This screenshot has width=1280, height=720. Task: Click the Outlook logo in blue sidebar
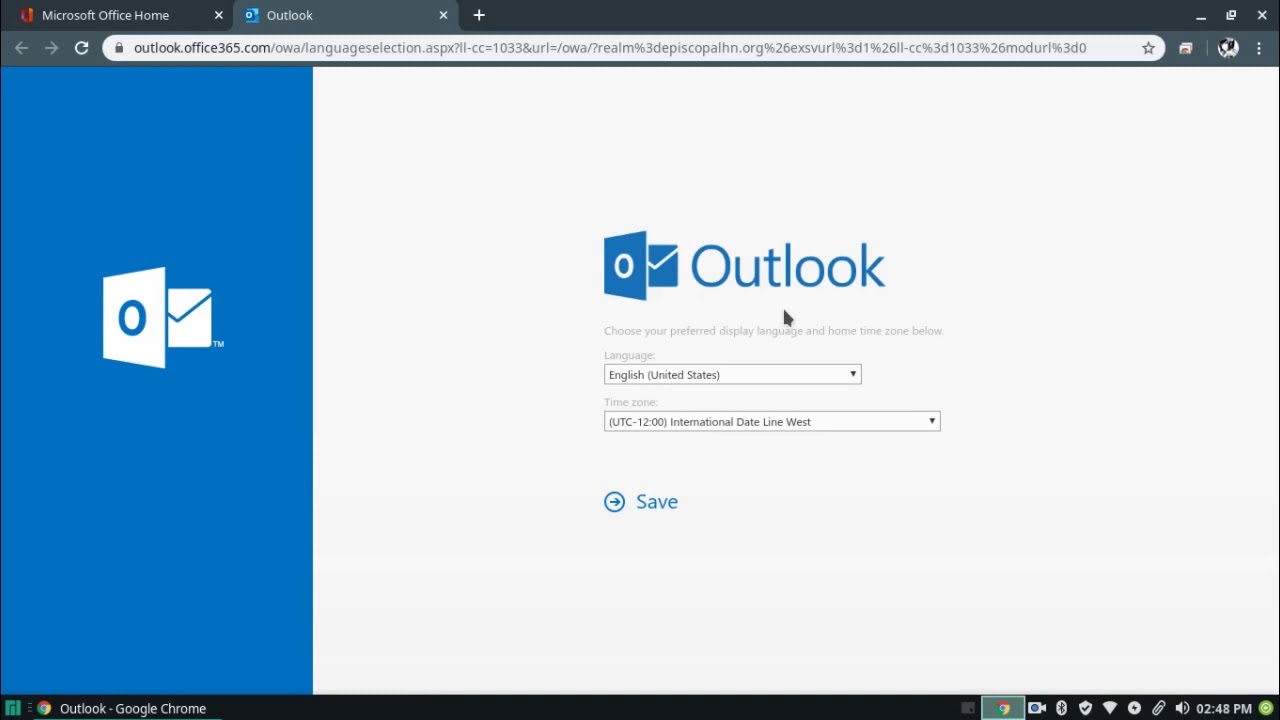click(x=163, y=317)
